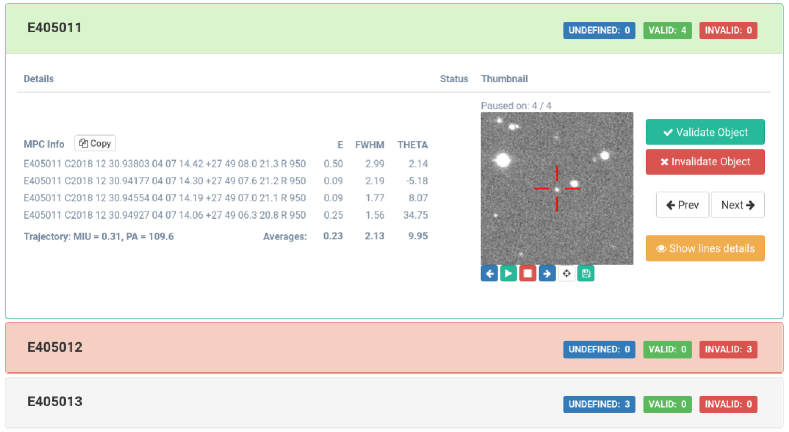Stop the thumbnail animation with the red square
789x432 pixels.
pyautogui.click(x=527, y=274)
